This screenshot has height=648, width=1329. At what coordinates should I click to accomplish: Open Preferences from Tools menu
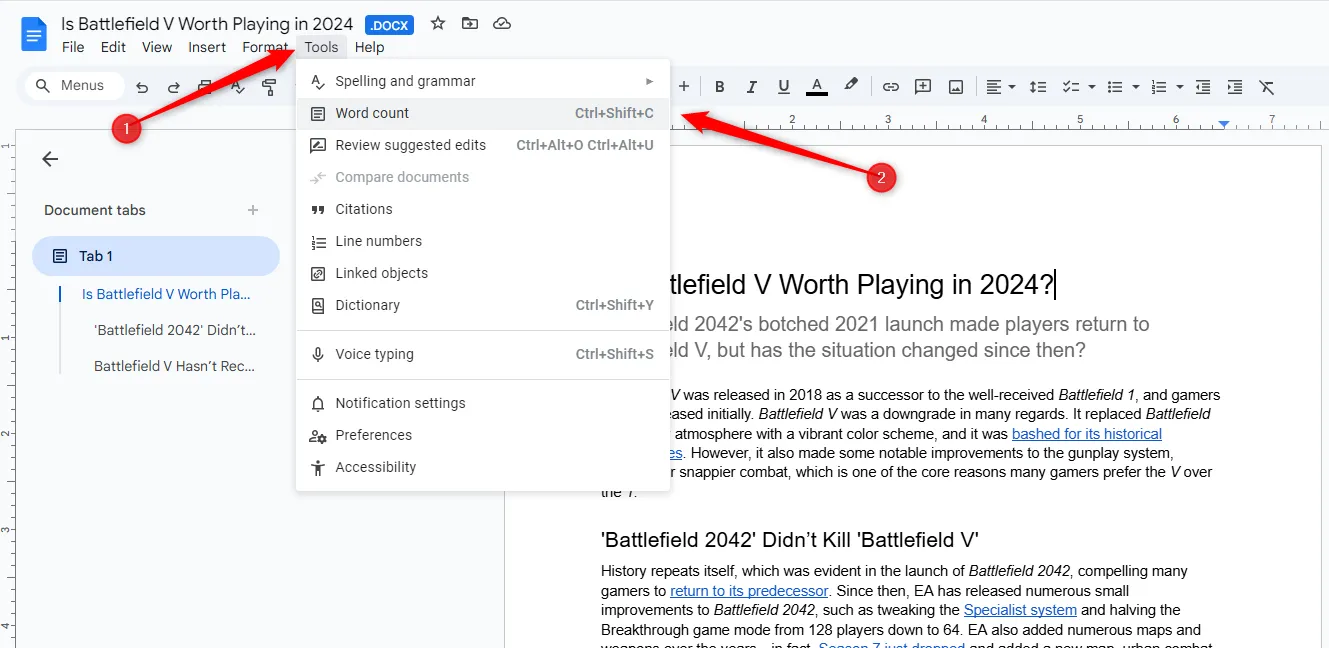click(x=483, y=435)
